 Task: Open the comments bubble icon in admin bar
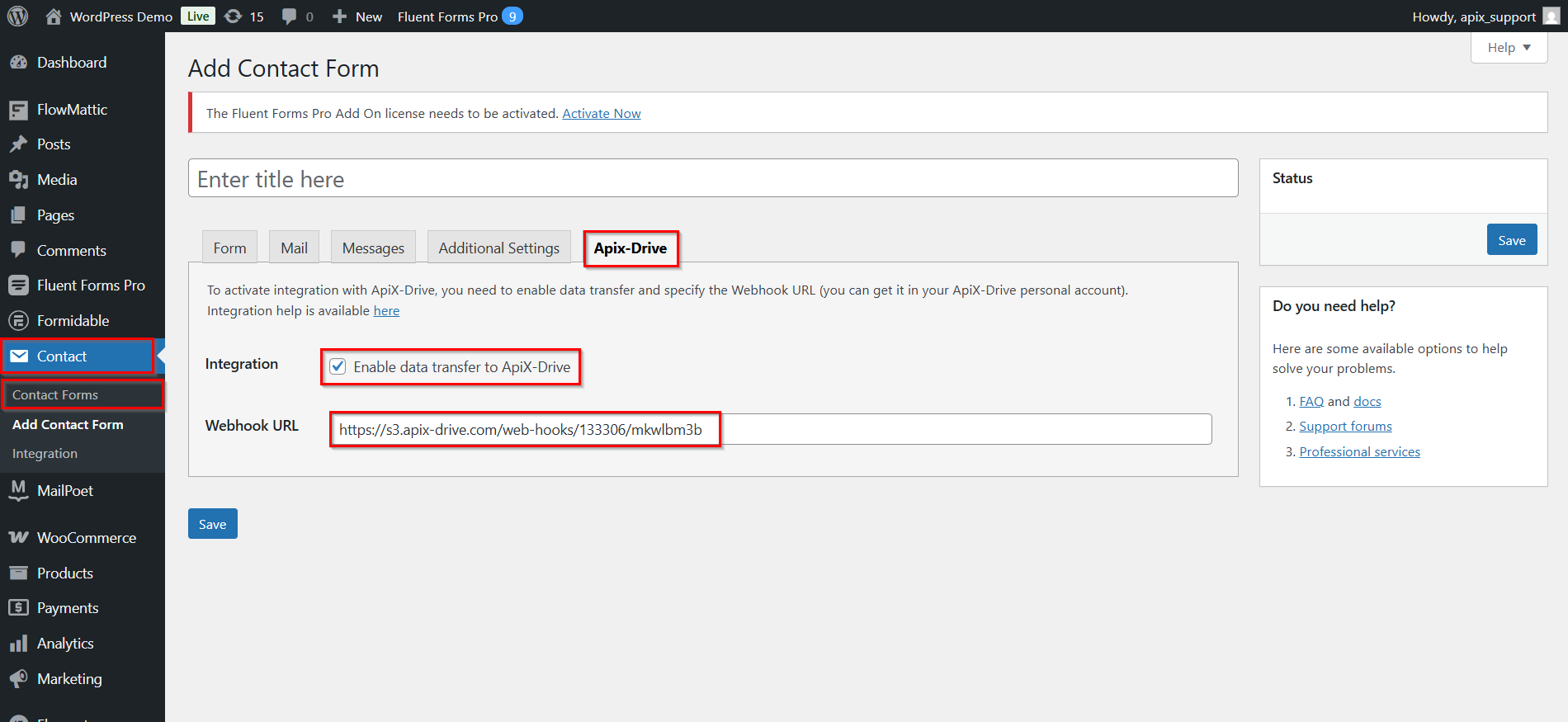289,17
